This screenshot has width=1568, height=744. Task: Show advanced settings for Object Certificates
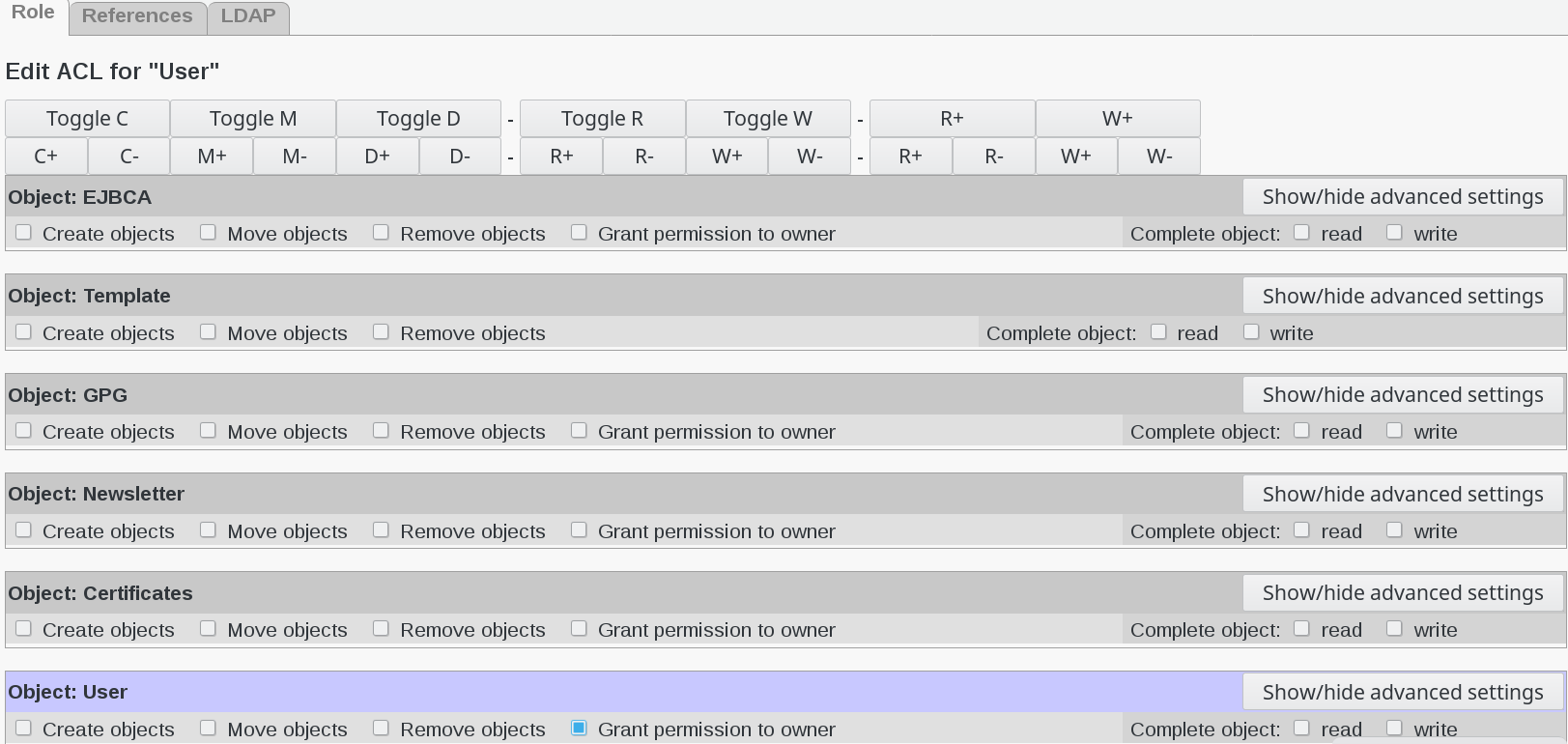pos(1403,593)
